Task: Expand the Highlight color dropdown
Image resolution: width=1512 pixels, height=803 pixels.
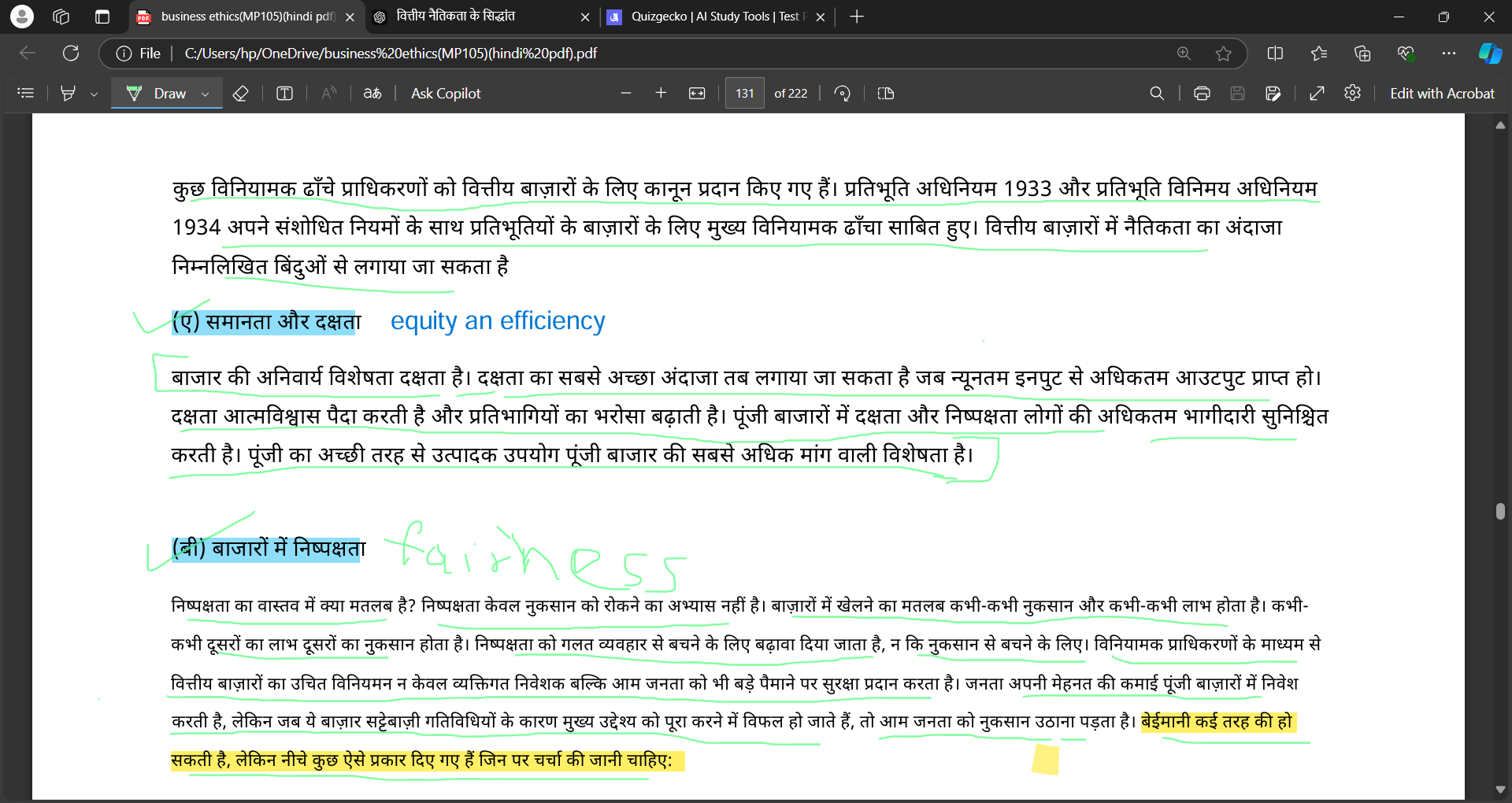Action: coord(94,94)
